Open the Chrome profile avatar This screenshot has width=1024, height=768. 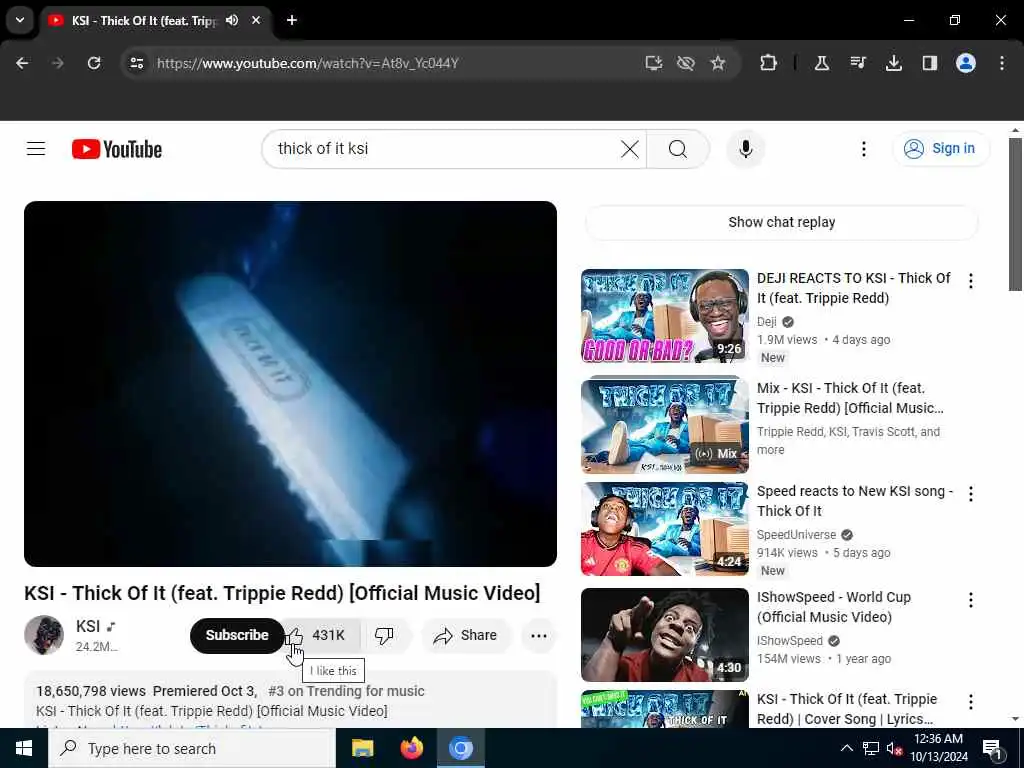point(966,63)
